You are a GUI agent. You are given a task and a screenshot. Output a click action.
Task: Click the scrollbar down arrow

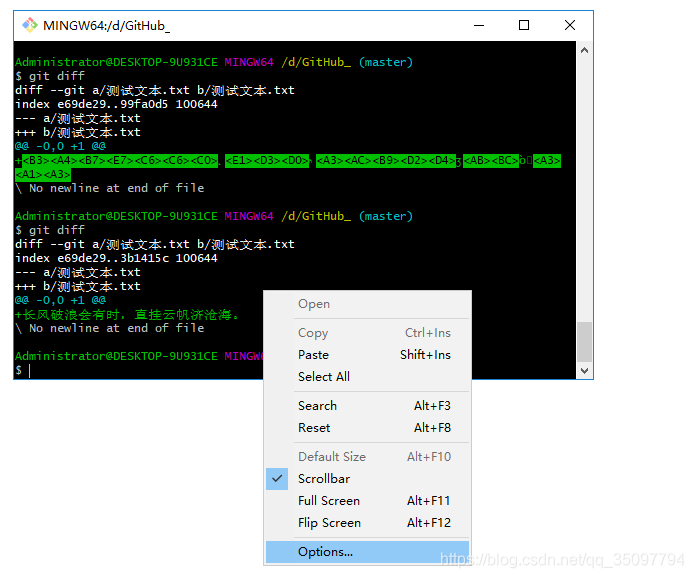point(584,371)
